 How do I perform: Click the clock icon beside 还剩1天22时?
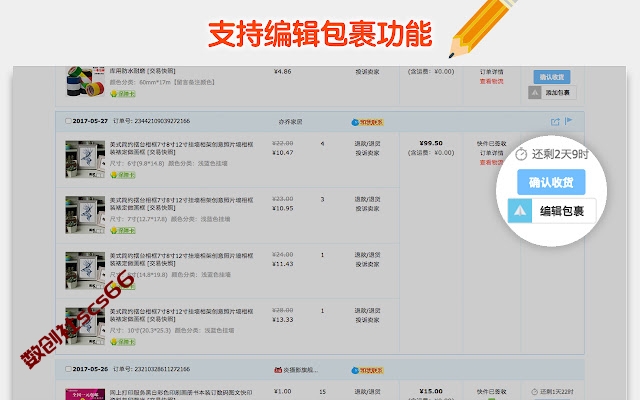click(x=535, y=392)
